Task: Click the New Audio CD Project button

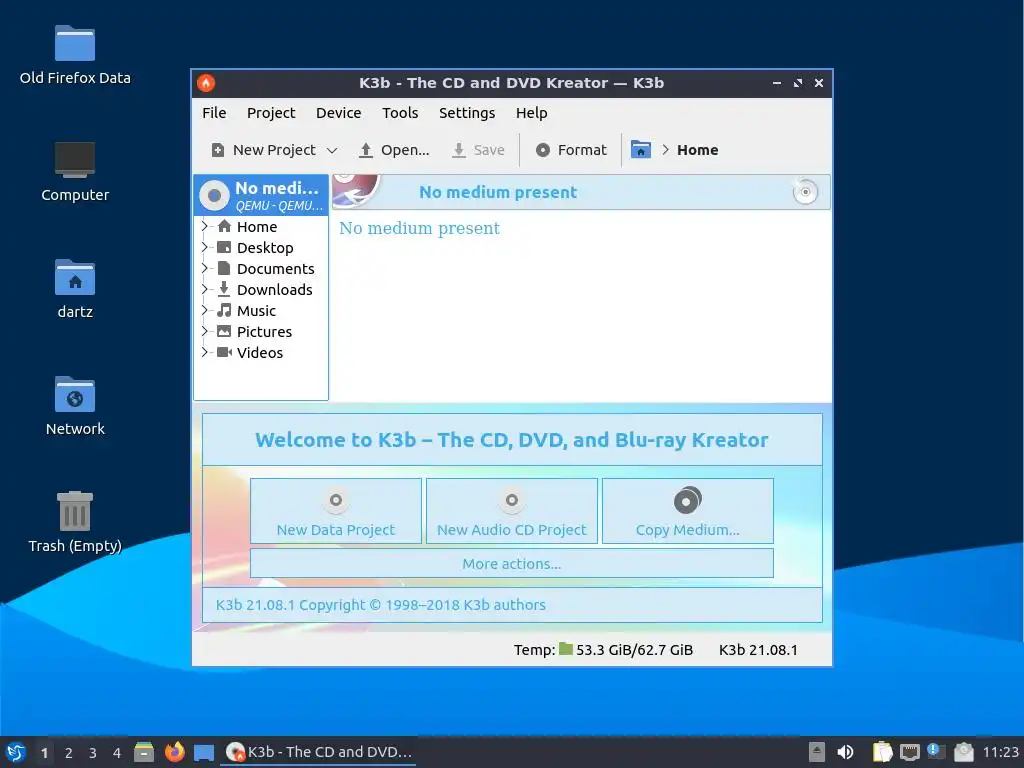Action: [x=512, y=511]
